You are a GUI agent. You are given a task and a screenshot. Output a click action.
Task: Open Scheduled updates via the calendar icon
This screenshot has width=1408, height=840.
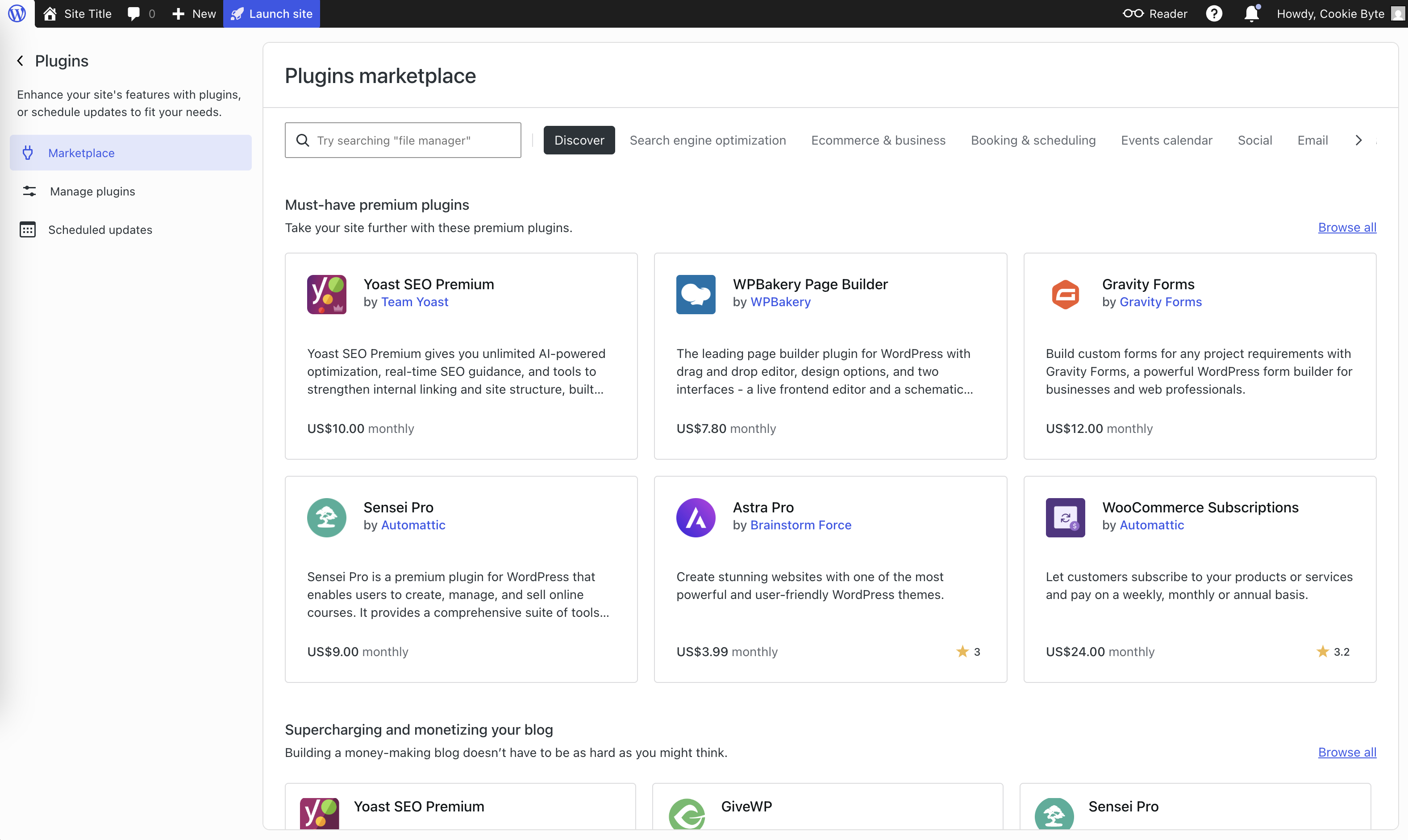tap(28, 229)
